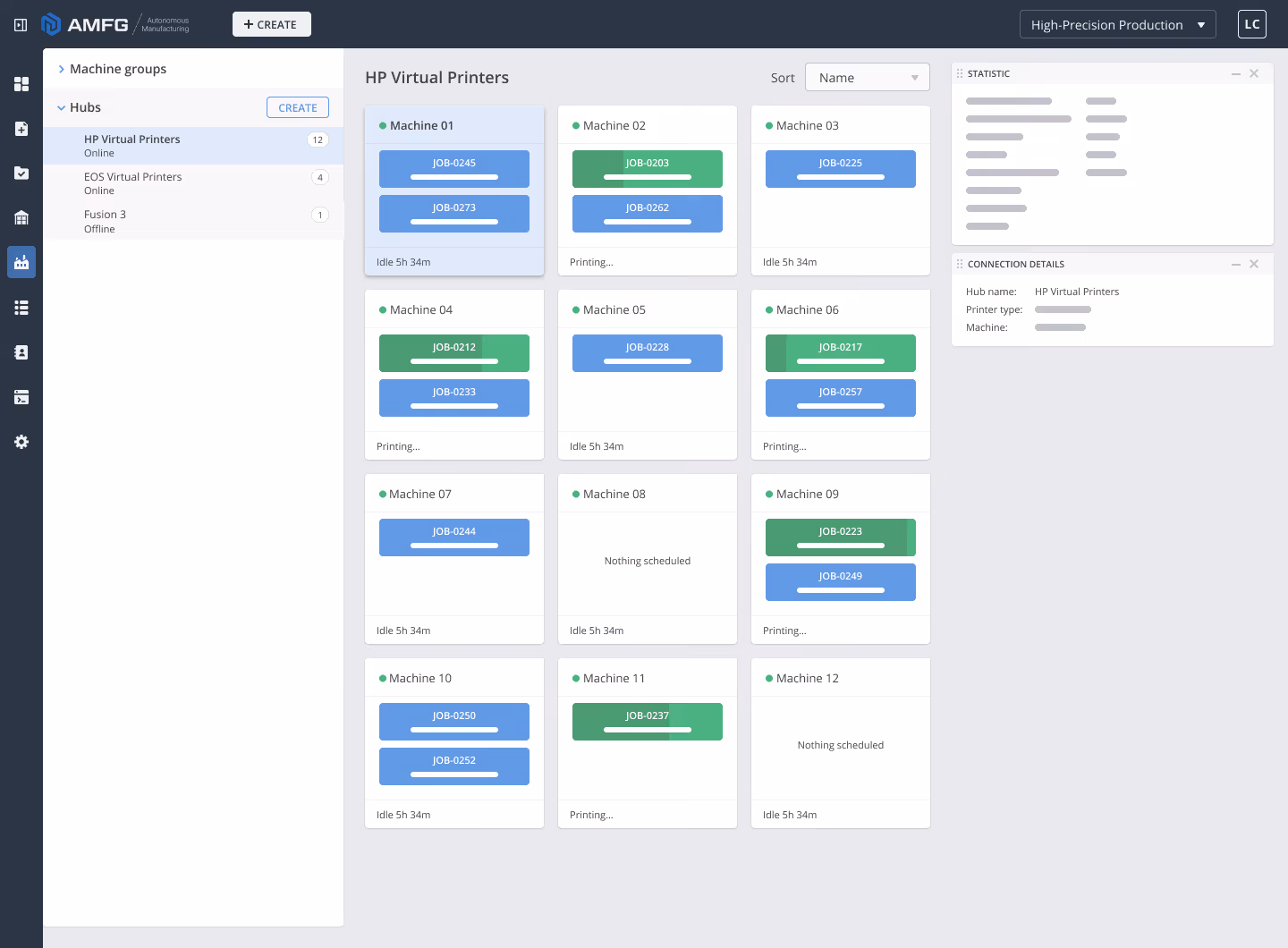Click the CREATE button next to Hubs
The width and height of the screenshot is (1288, 948).
click(298, 107)
